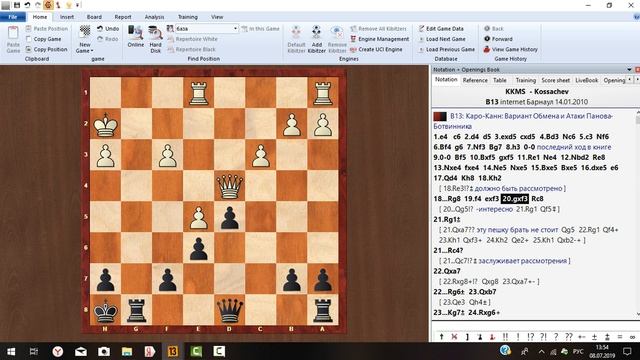Insert the = equal position symbol
The width and height of the screenshot is (640, 360).
(620, 337)
